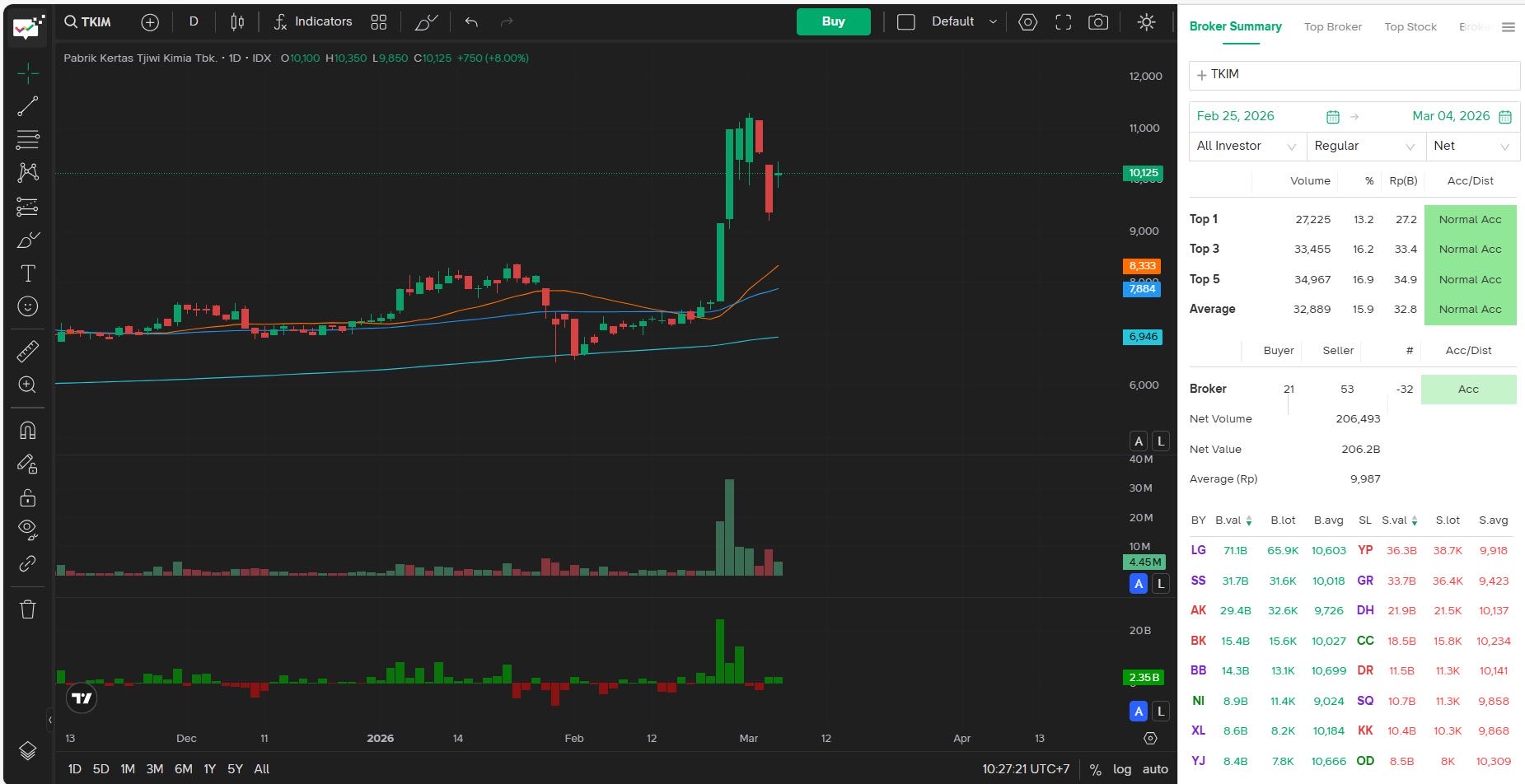
Task: Change the candlestick chart style
Action: click(237, 22)
